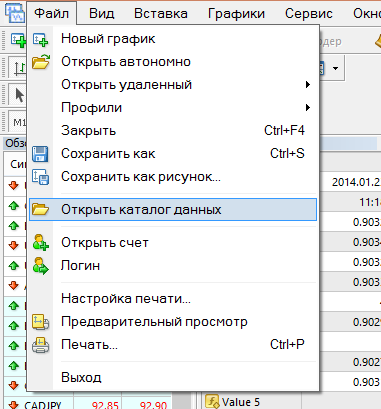Click the new chart toolbar icon
Screen dimensions: 381x409
(x=18, y=41)
